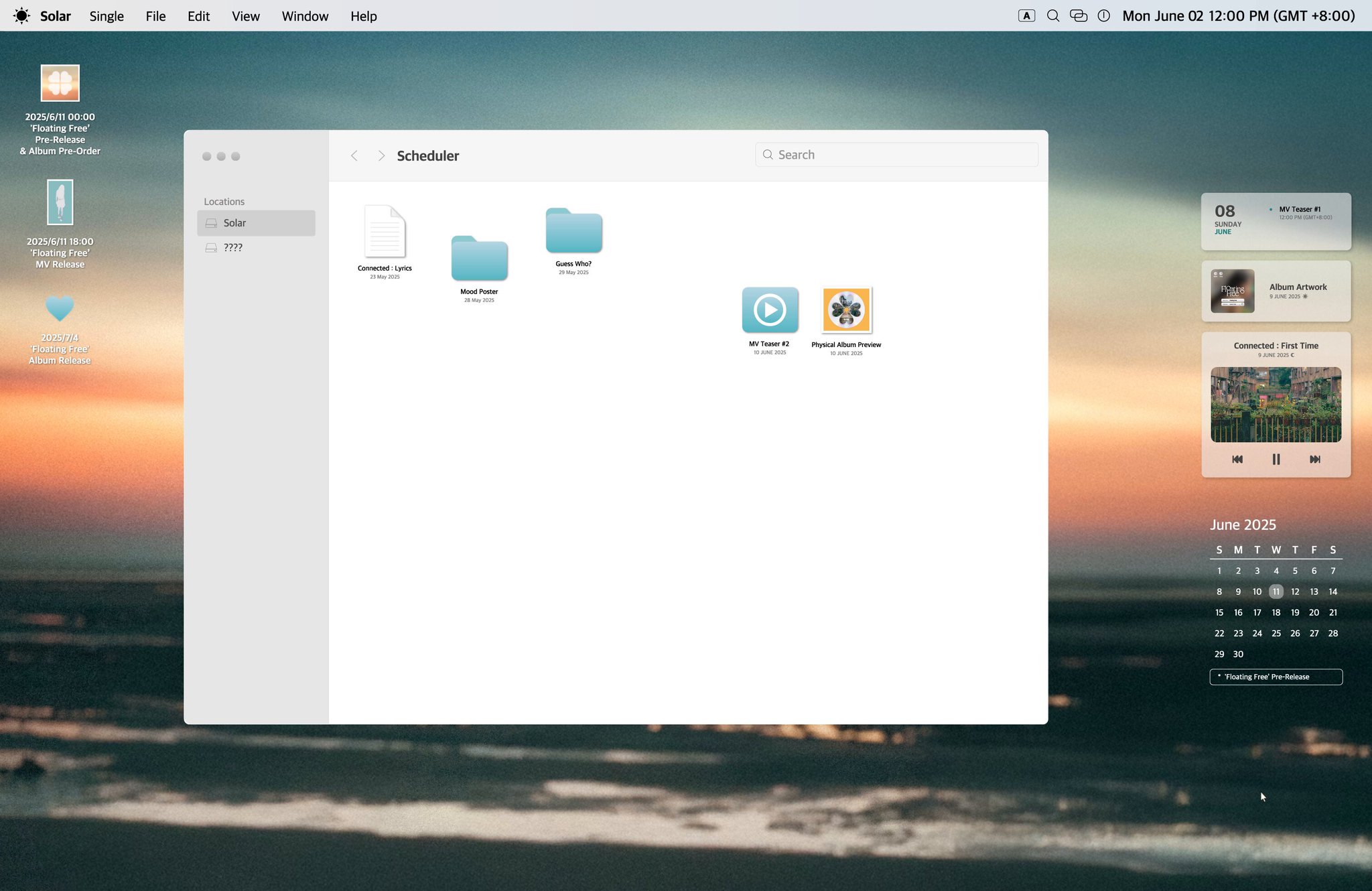The height and width of the screenshot is (891, 1372).
Task: Click the Album Artwork widget thumbnail
Action: coord(1232,291)
